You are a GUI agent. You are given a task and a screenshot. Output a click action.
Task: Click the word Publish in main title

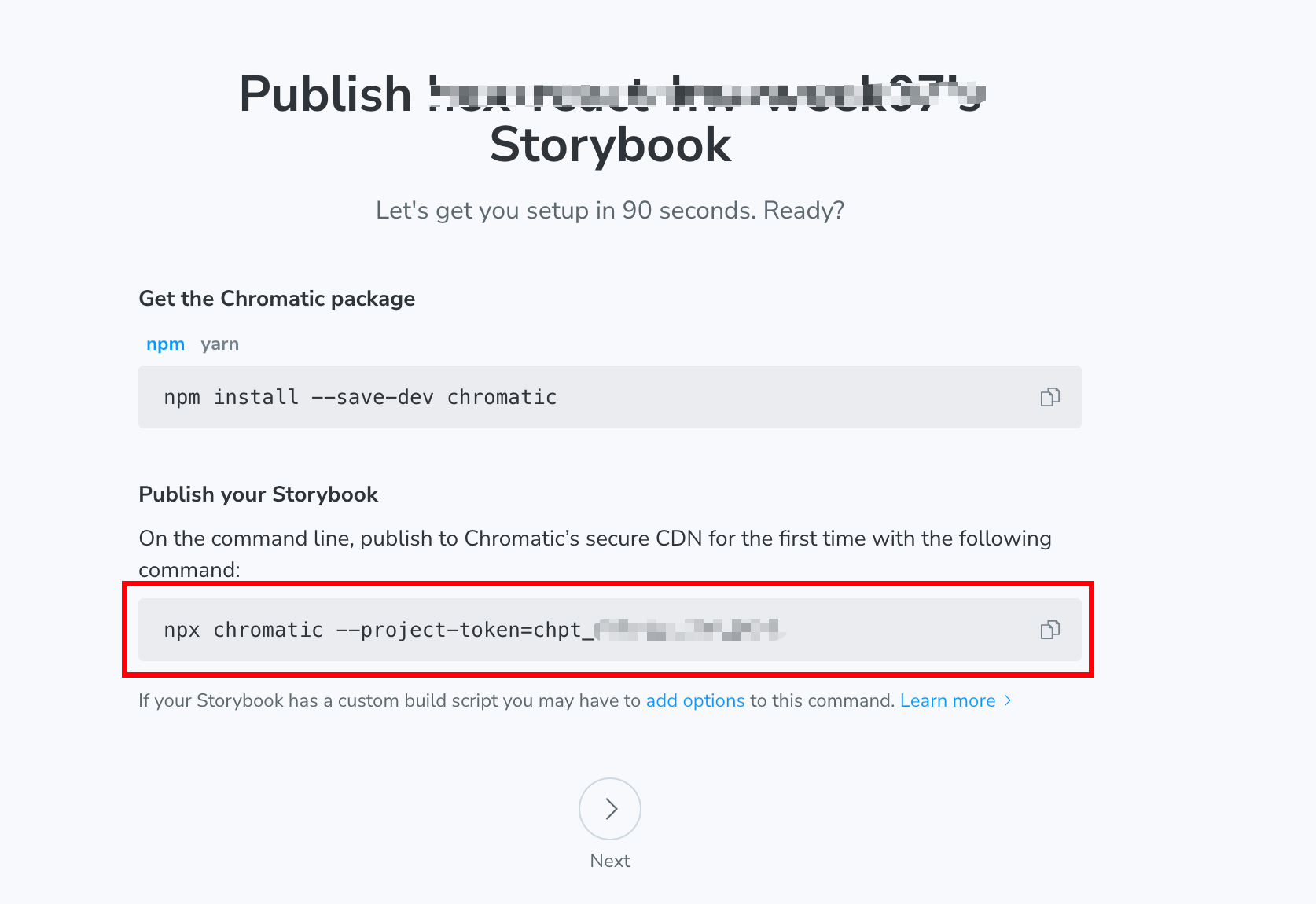(325, 94)
